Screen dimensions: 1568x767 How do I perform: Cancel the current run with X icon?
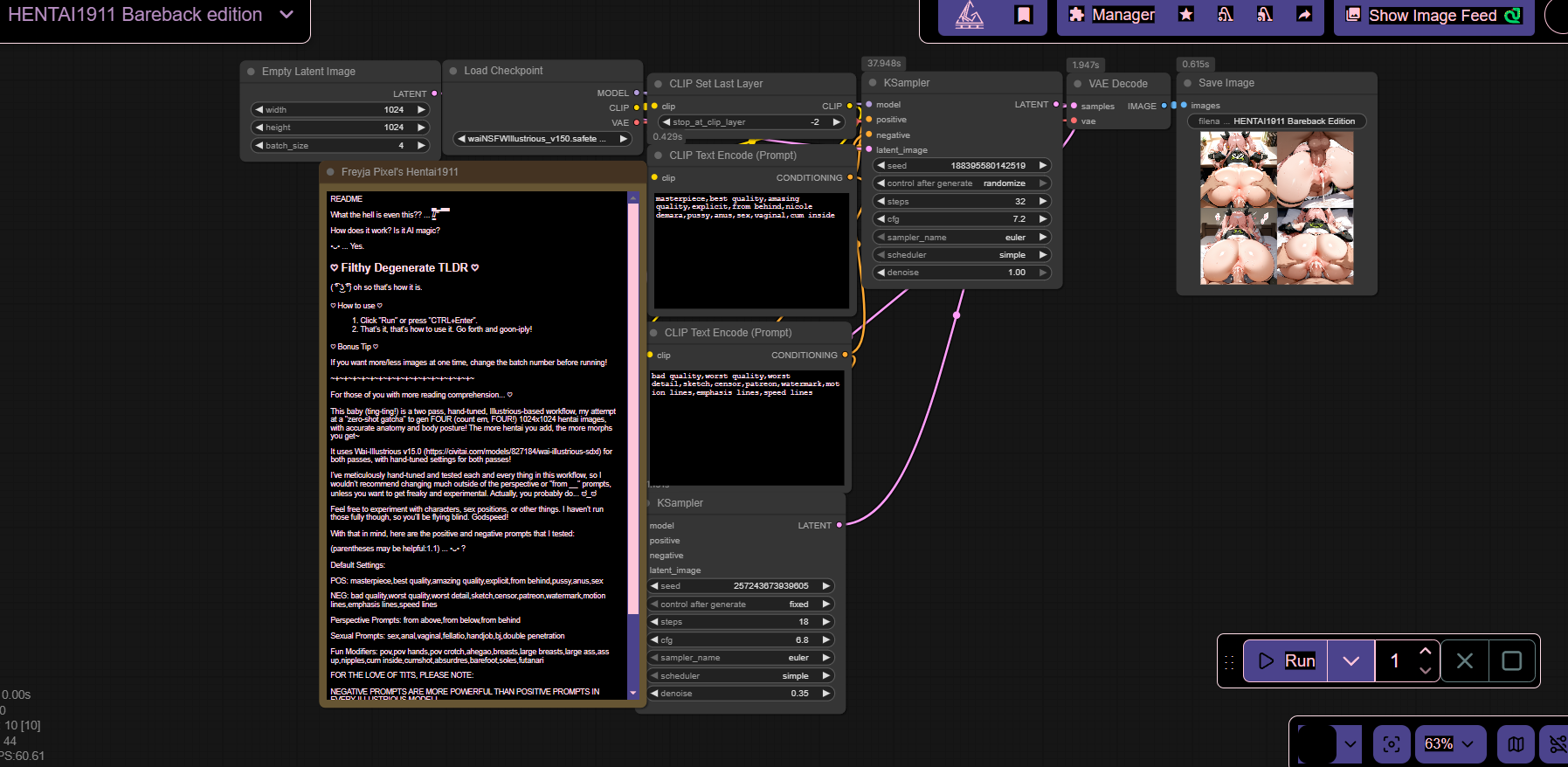tap(1465, 661)
